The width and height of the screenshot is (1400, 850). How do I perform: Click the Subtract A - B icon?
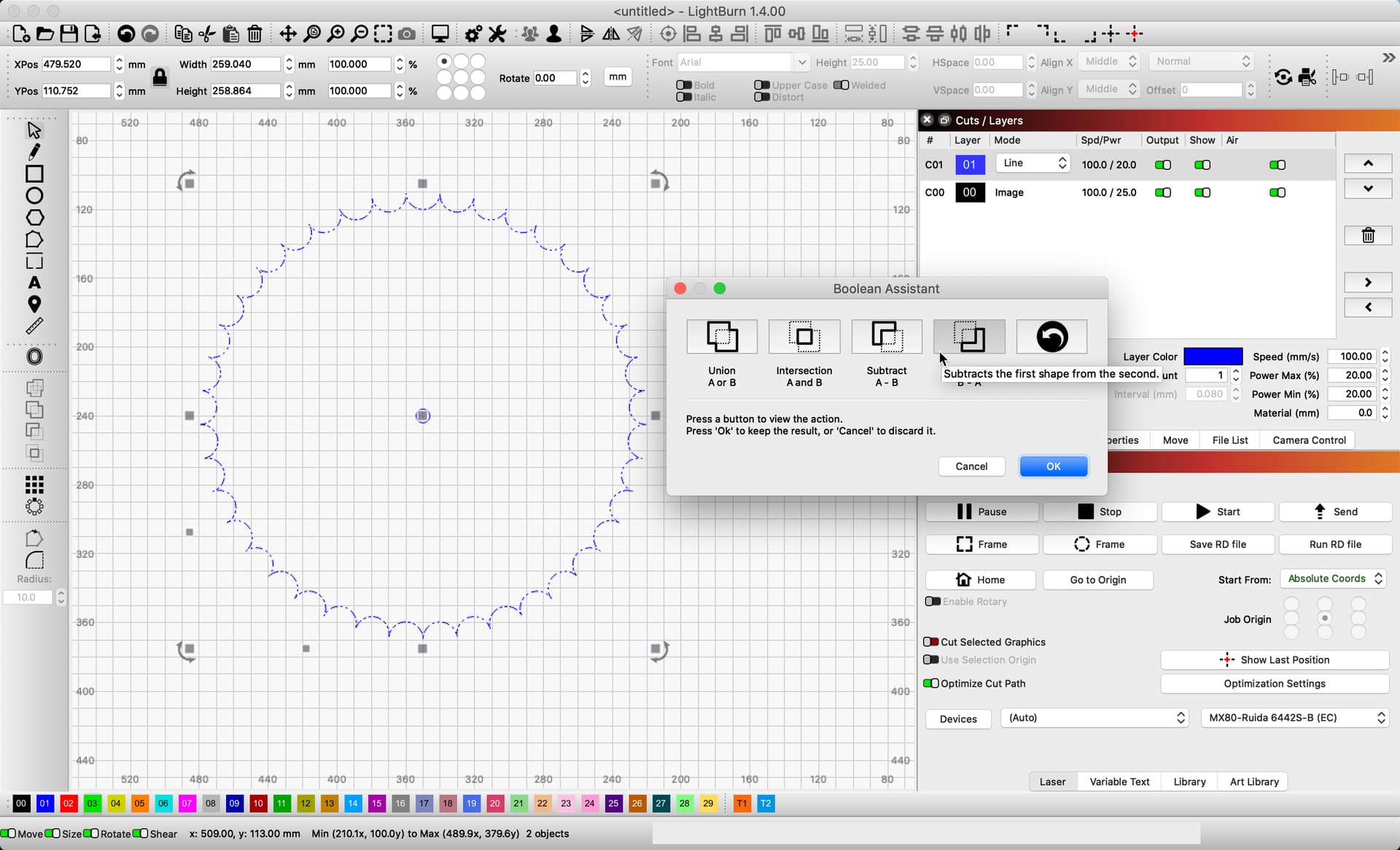coord(887,337)
